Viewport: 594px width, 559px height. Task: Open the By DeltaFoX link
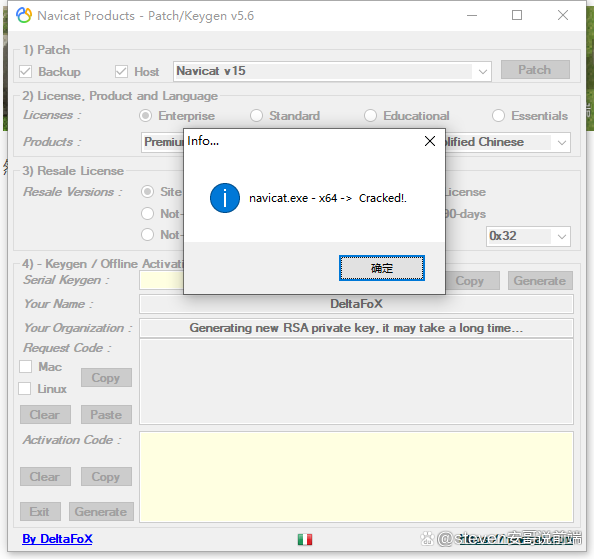(x=57, y=539)
